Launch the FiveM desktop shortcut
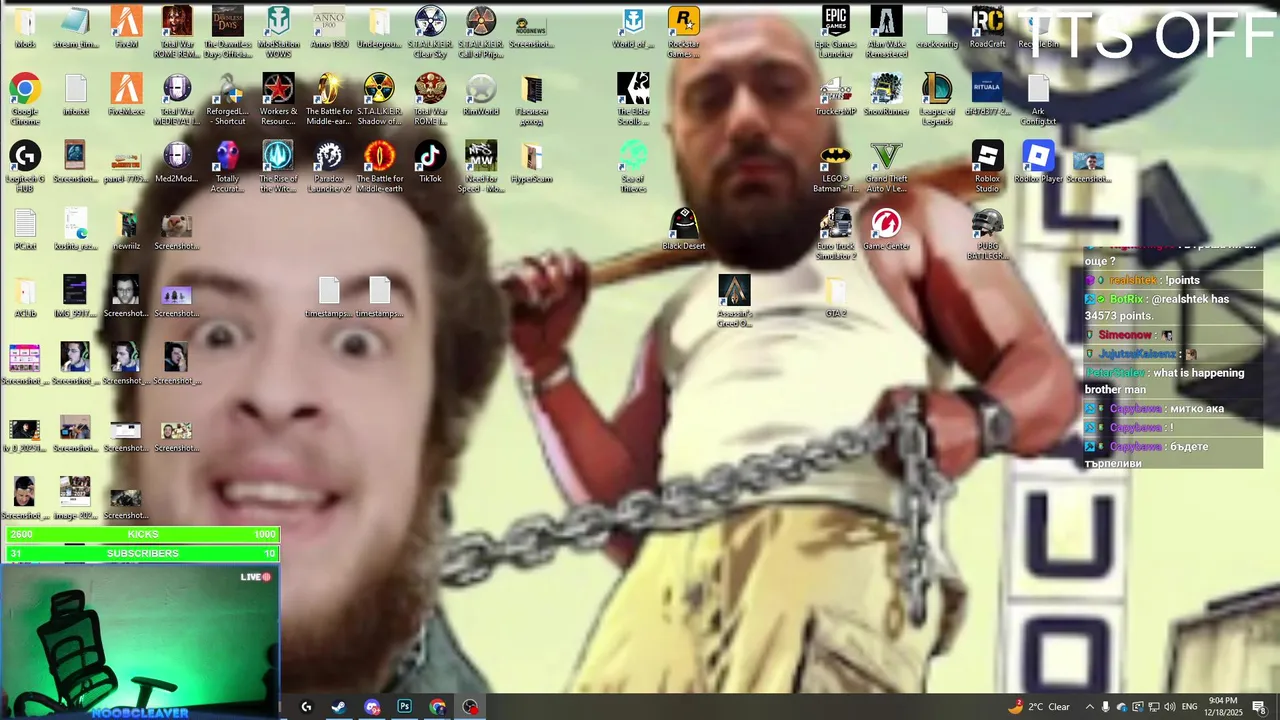1280x720 pixels. tap(126, 27)
